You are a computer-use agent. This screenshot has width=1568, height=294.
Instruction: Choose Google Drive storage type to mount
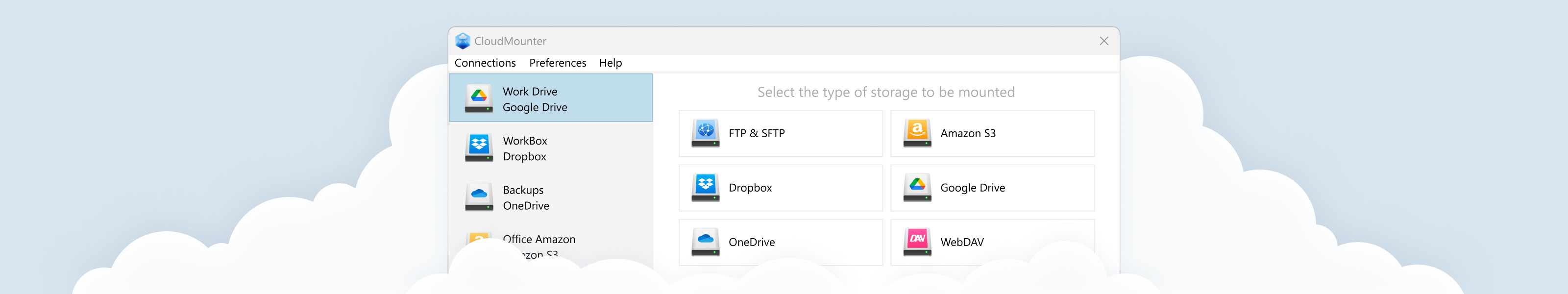point(992,188)
